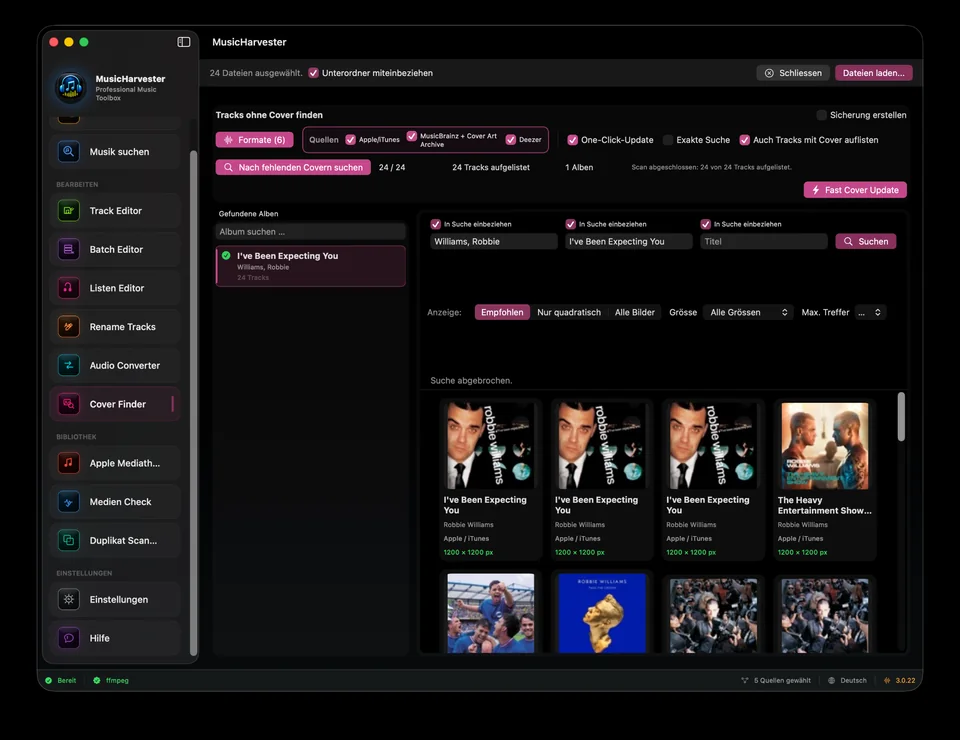The width and height of the screenshot is (960, 740).
Task: Click the Album suchen input field
Action: coord(310,231)
